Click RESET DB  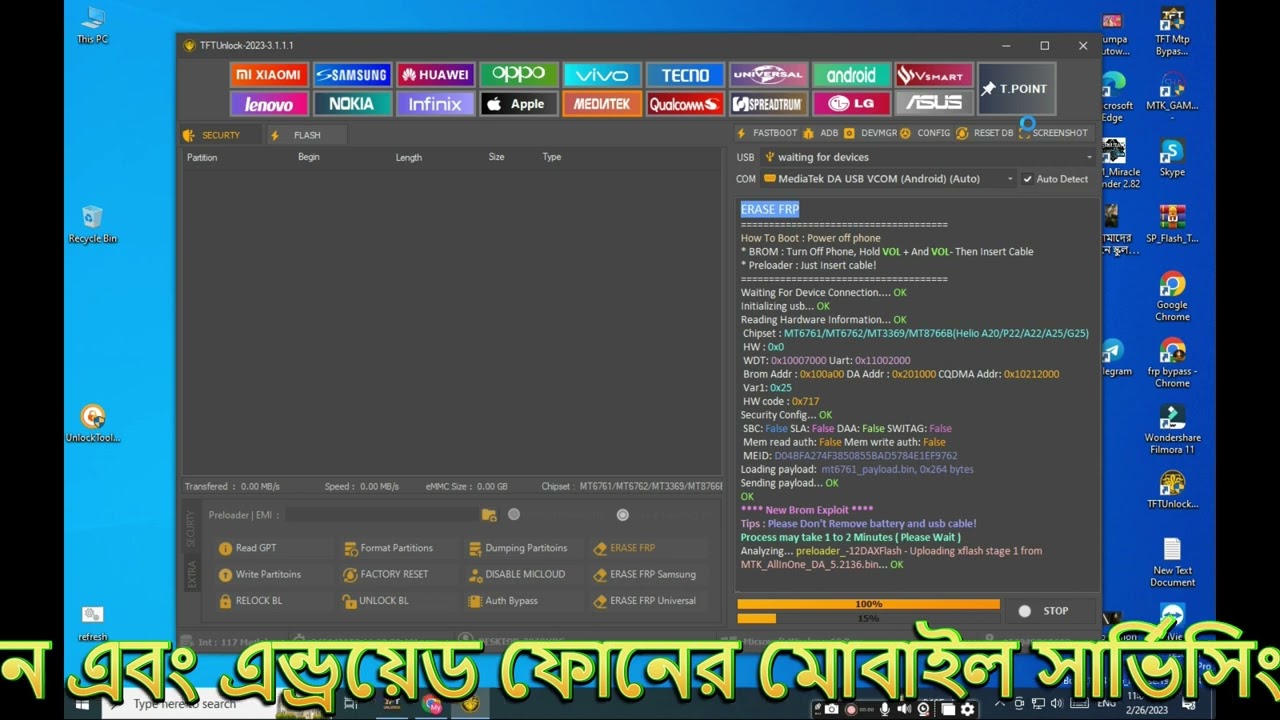coord(985,133)
